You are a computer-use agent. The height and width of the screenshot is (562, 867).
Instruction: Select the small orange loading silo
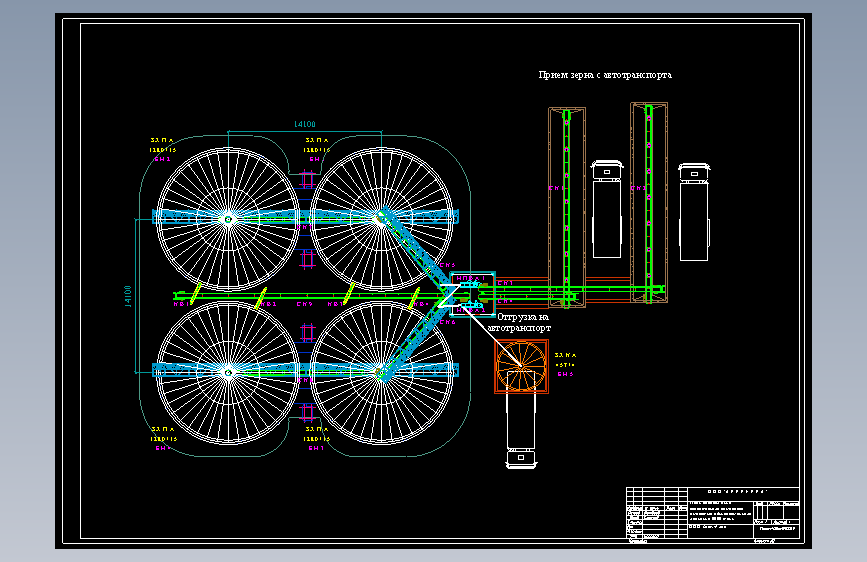click(x=521, y=366)
